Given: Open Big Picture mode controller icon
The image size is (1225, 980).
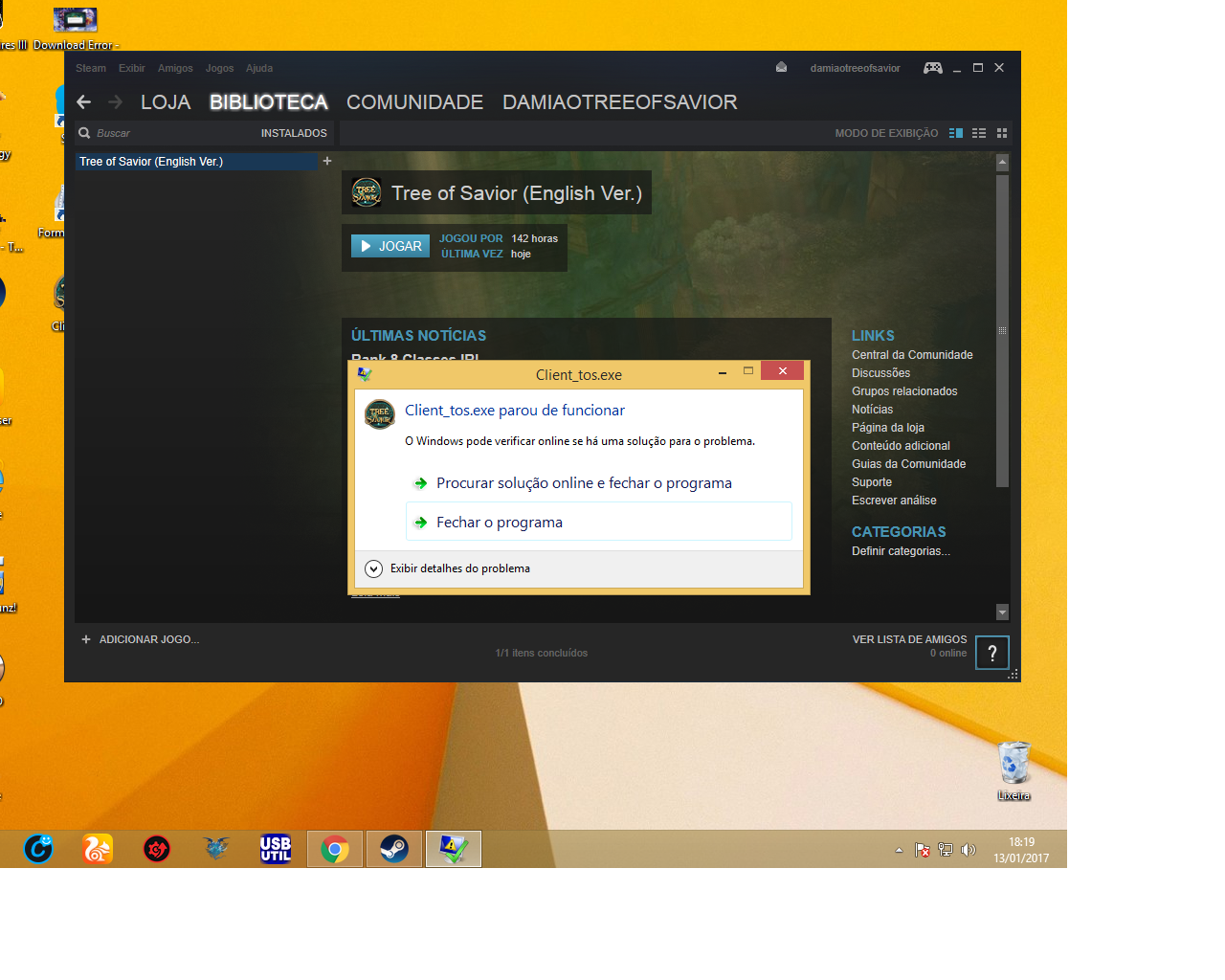Looking at the screenshot, I should (x=932, y=68).
